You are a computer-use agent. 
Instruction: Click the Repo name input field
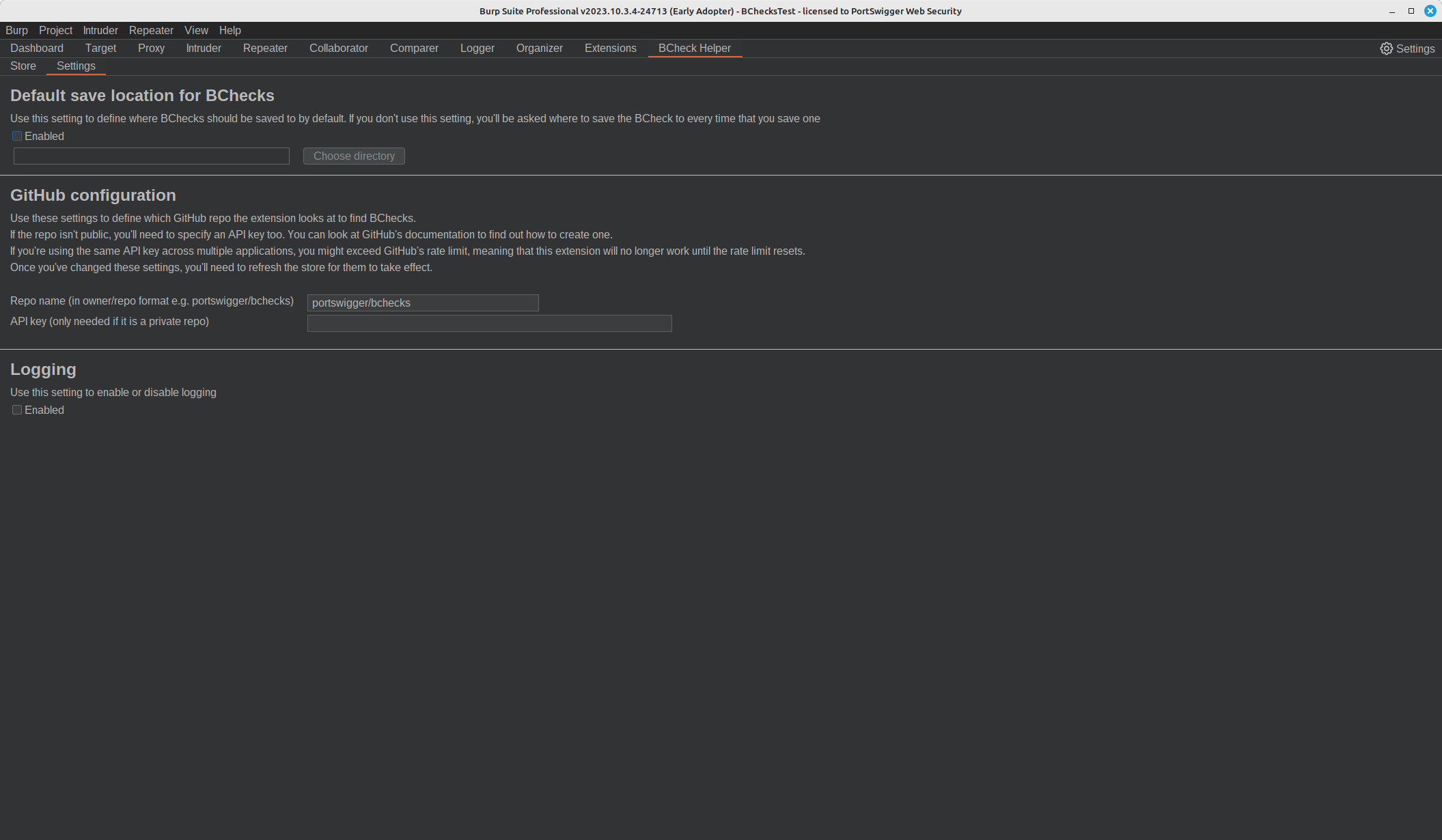(x=422, y=302)
